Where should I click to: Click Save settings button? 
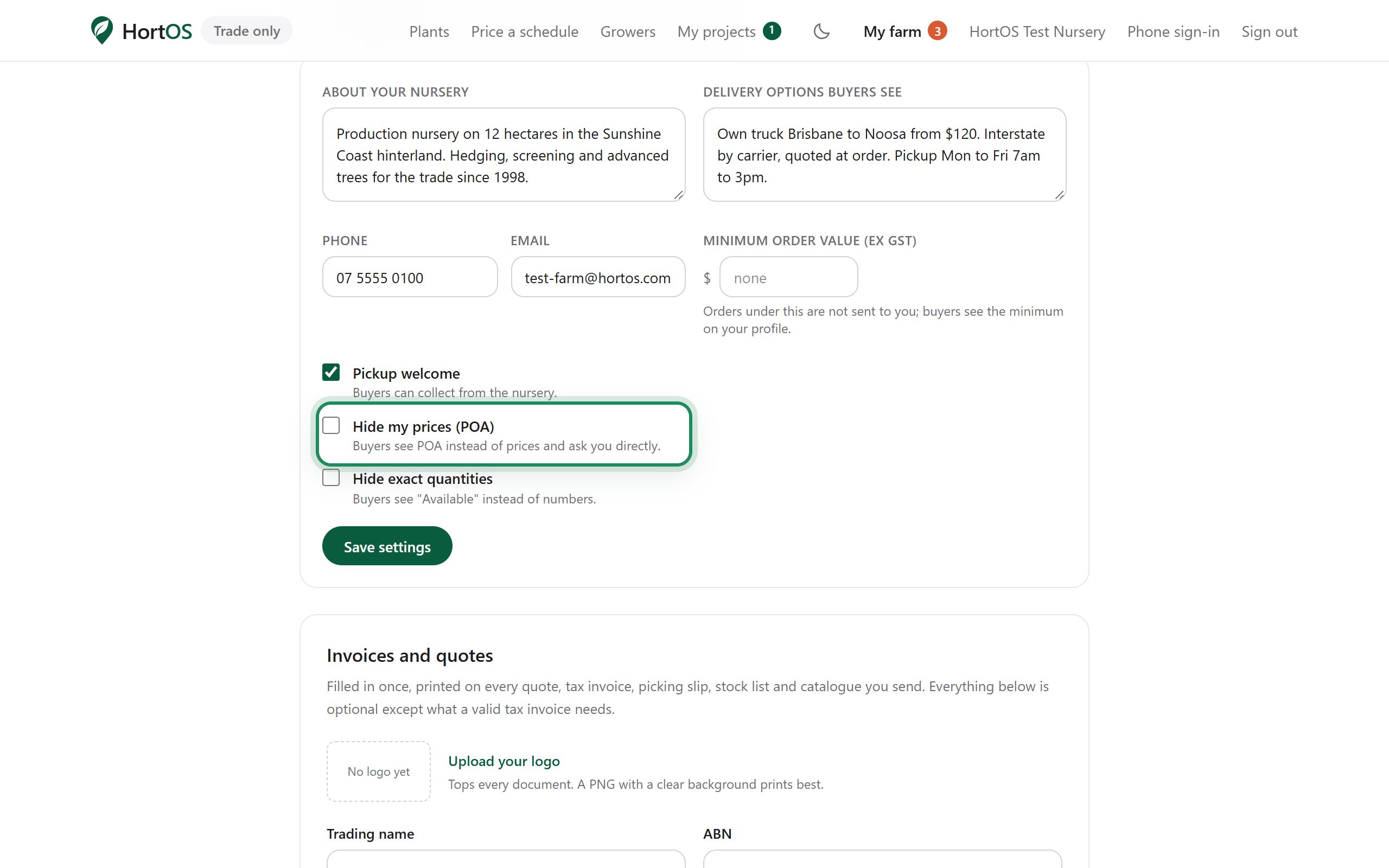387,546
